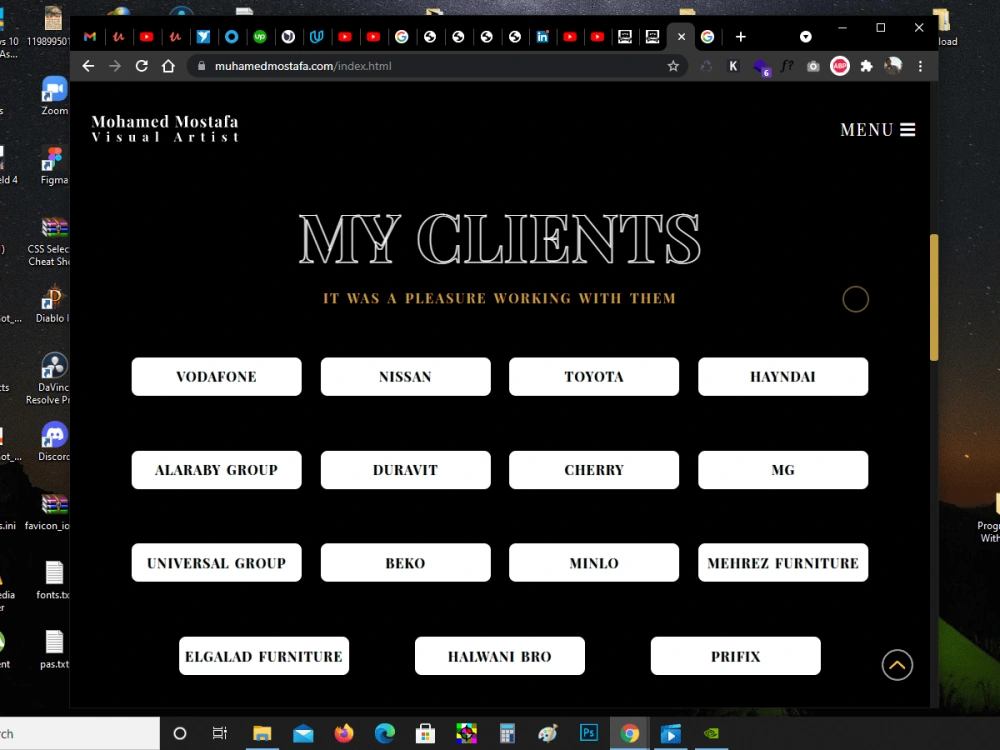
Task: Open Discord desktop shortcut
Action: coord(55,442)
